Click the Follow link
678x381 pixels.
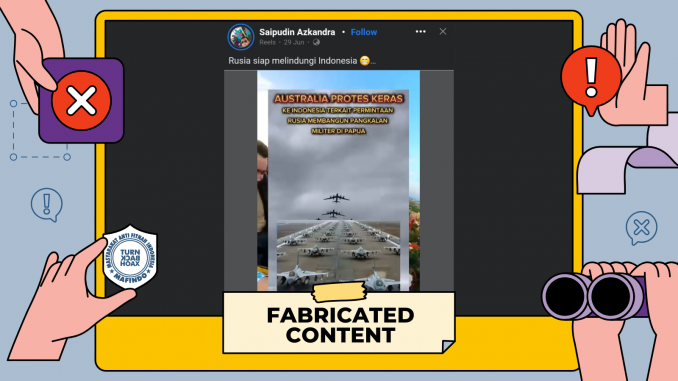pyautogui.click(x=364, y=32)
